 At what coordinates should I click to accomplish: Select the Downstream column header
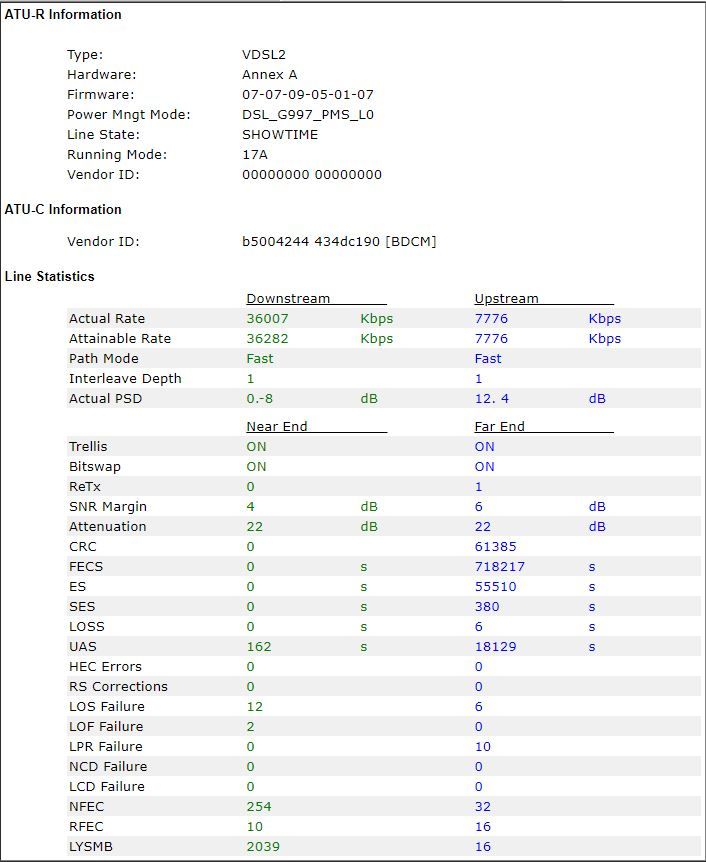(x=288, y=298)
